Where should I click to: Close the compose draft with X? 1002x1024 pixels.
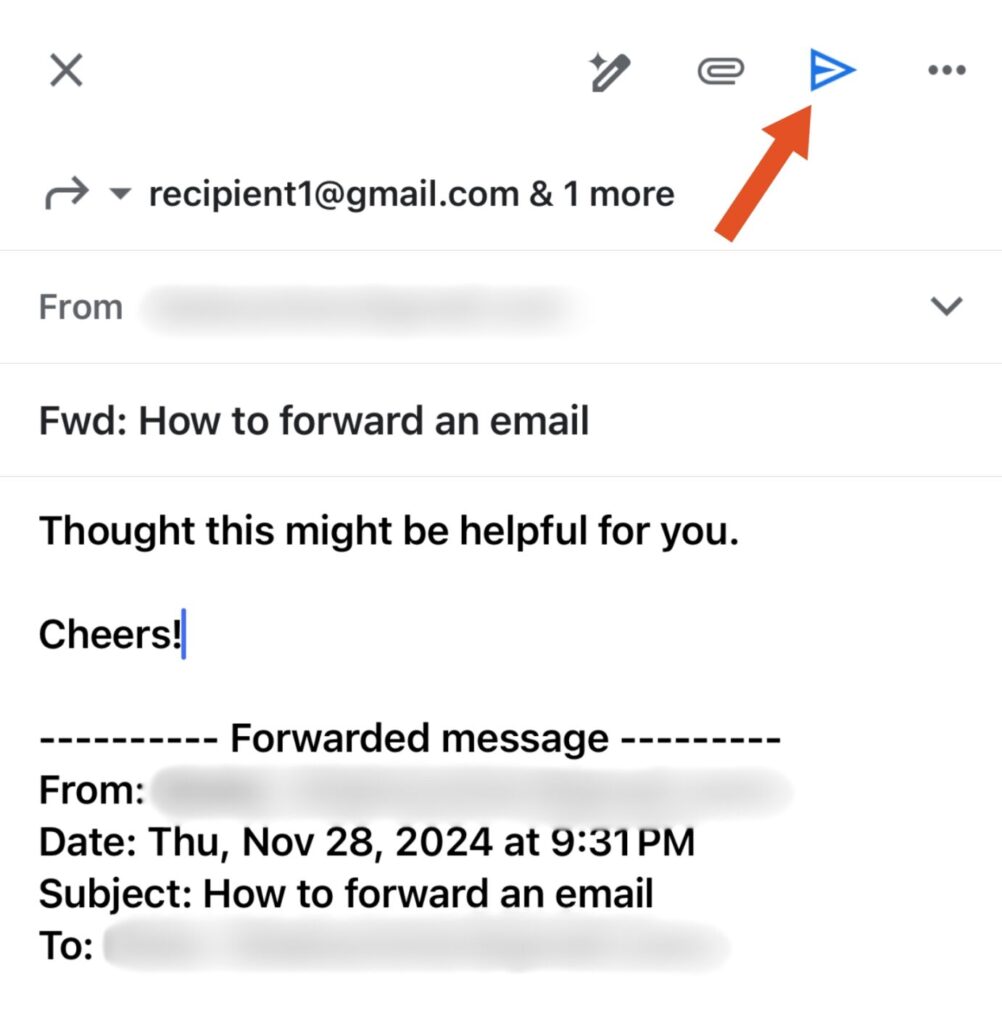(66, 71)
